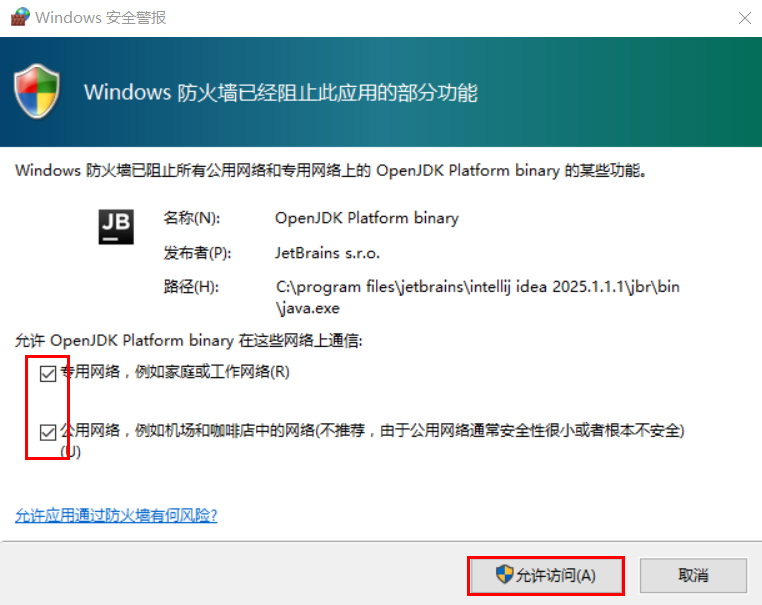This screenshot has width=762, height=605.
Task: Click the 路径(H) field label
Action: click(191, 286)
